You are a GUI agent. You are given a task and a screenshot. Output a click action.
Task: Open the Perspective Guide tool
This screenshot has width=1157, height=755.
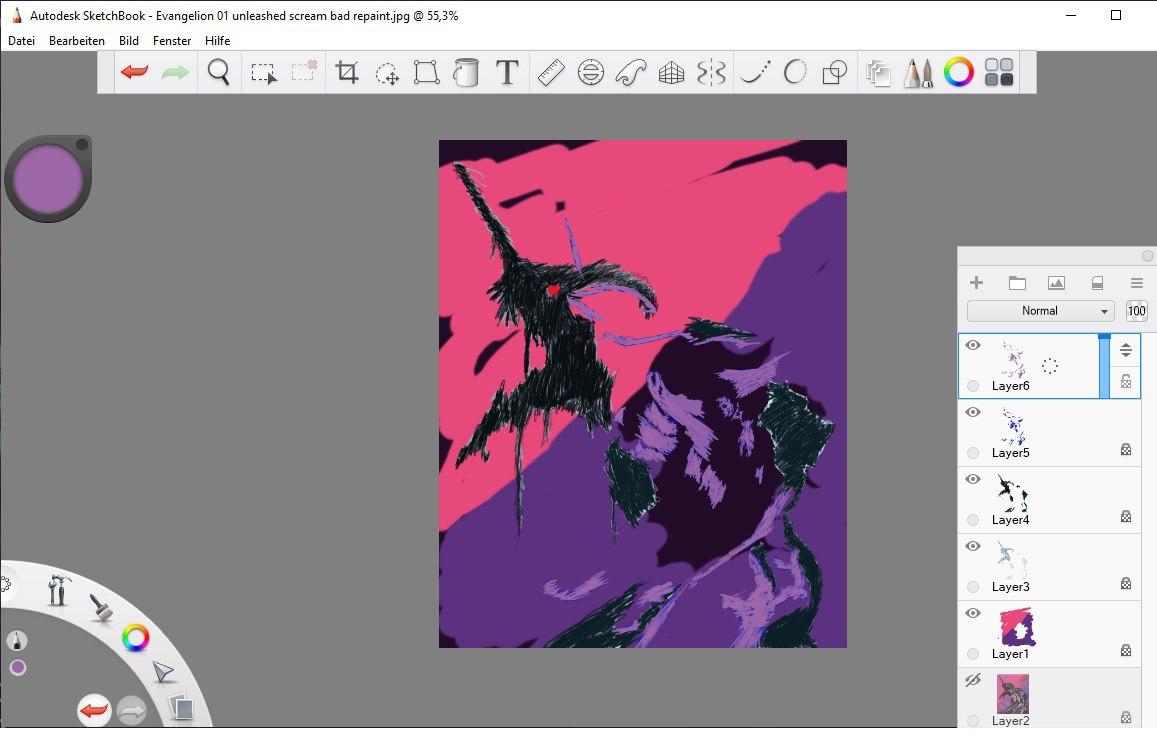point(671,72)
